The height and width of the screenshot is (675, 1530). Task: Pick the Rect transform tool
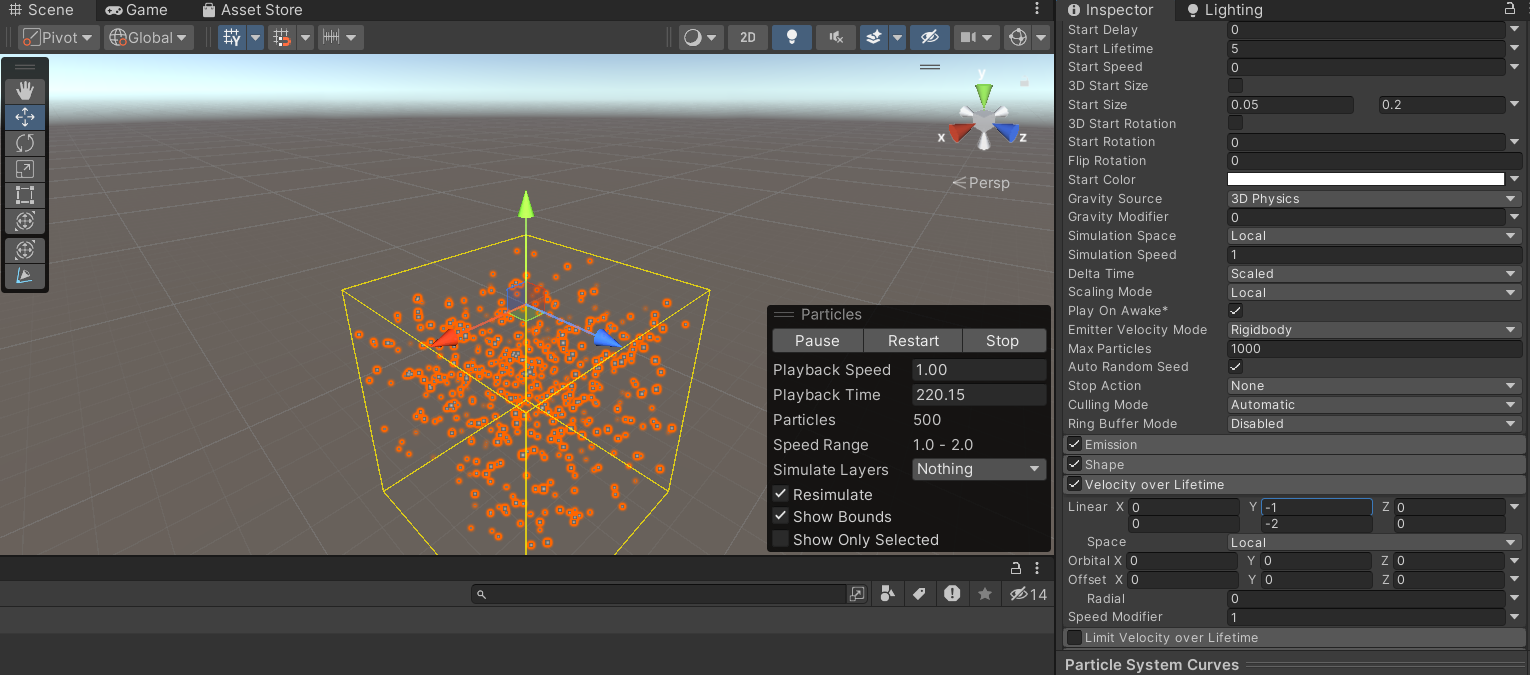click(x=25, y=196)
